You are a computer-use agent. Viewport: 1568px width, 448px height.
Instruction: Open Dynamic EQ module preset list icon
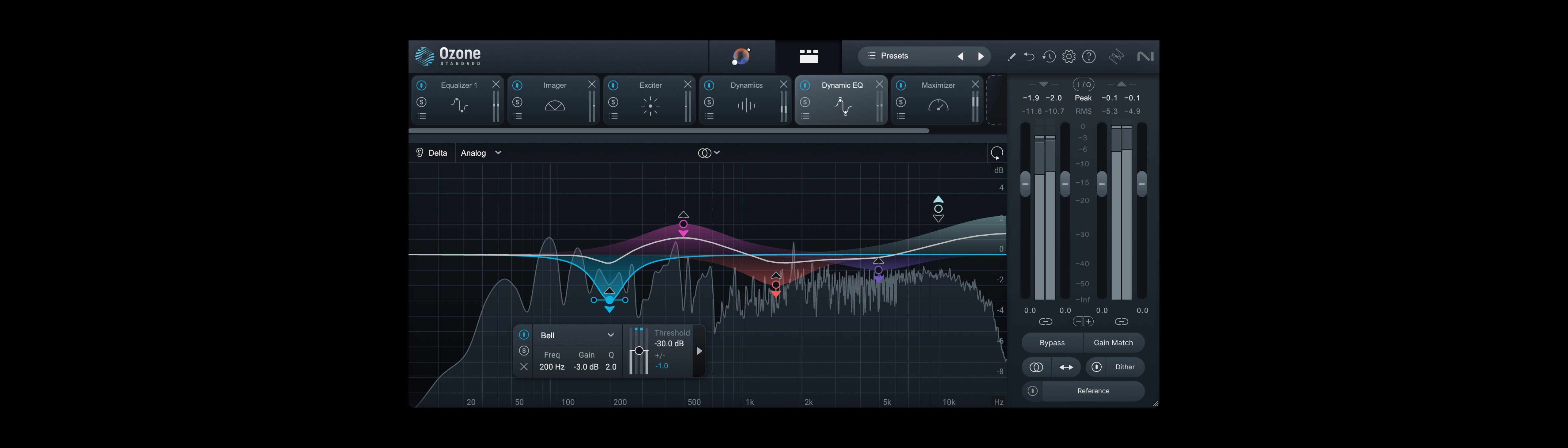pos(805,116)
